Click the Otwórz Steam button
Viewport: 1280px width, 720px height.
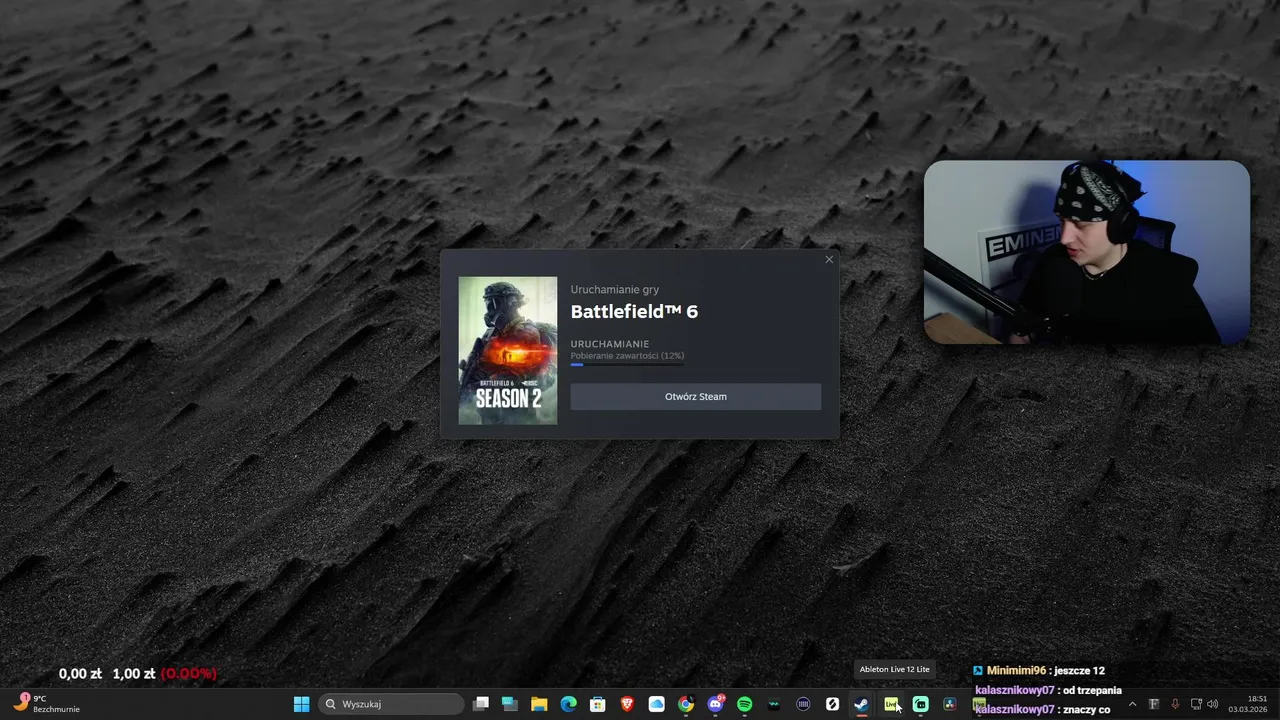[696, 397]
